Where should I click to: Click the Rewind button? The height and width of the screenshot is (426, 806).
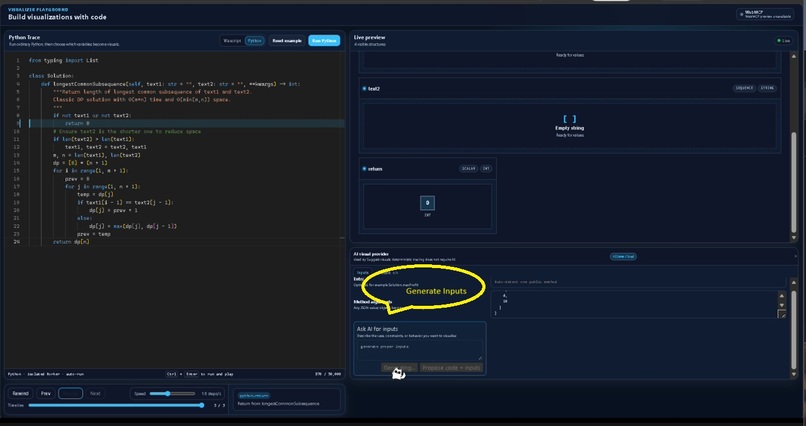click(21, 394)
